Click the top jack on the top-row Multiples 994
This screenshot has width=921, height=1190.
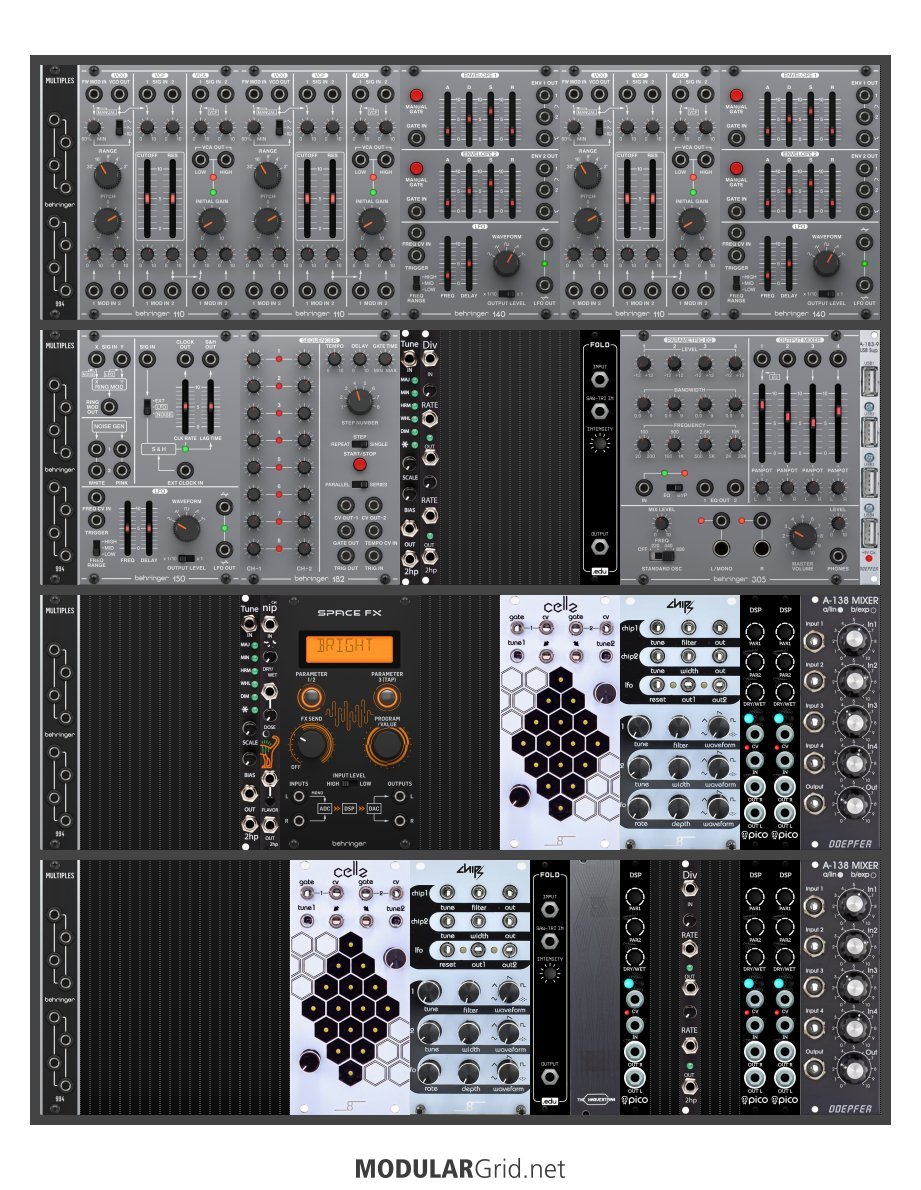[x=55, y=121]
